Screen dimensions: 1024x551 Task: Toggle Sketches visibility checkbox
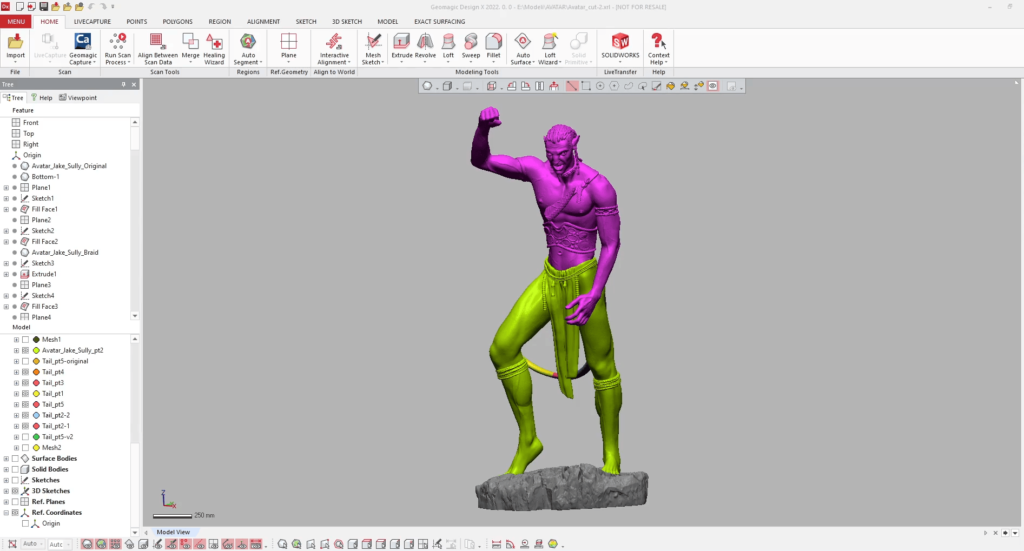(x=15, y=480)
